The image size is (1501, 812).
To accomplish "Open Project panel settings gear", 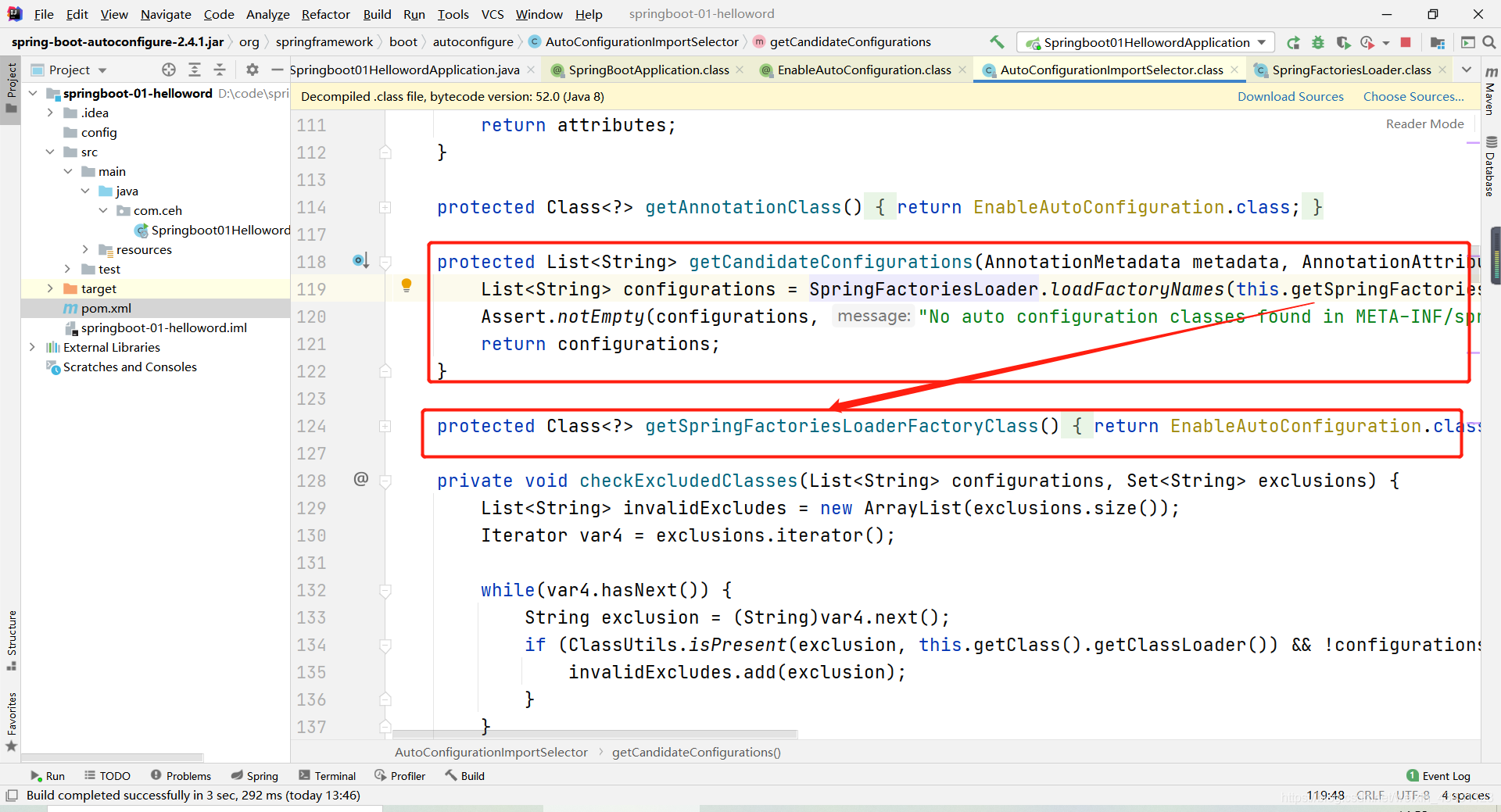I will click(x=252, y=70).
